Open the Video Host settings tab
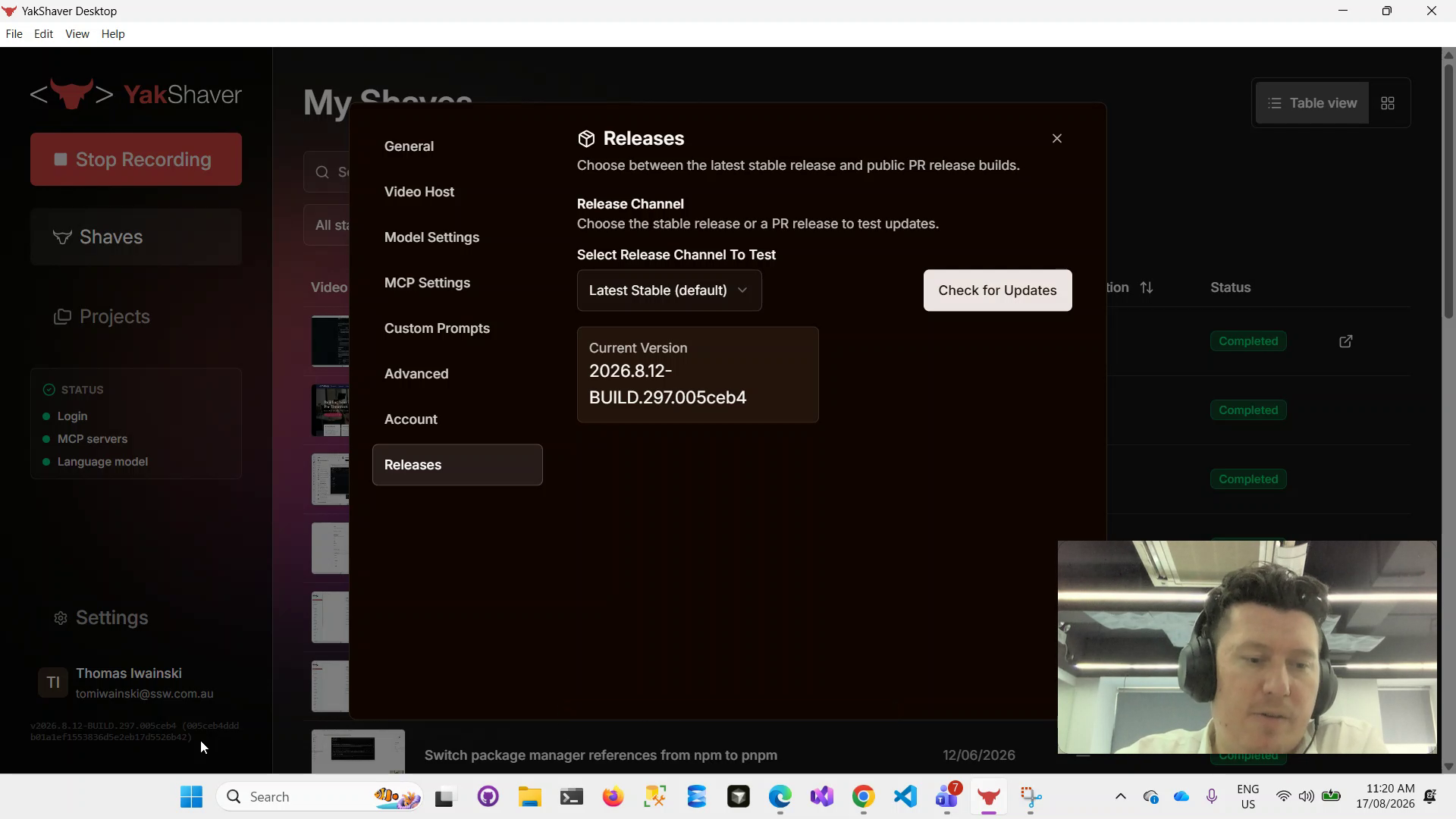This screenshot has width=1456, height=819. [457, 192]
